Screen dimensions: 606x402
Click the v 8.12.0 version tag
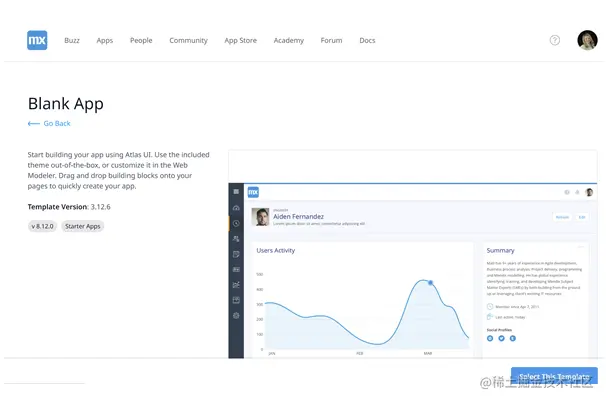[x=43, y=226]
